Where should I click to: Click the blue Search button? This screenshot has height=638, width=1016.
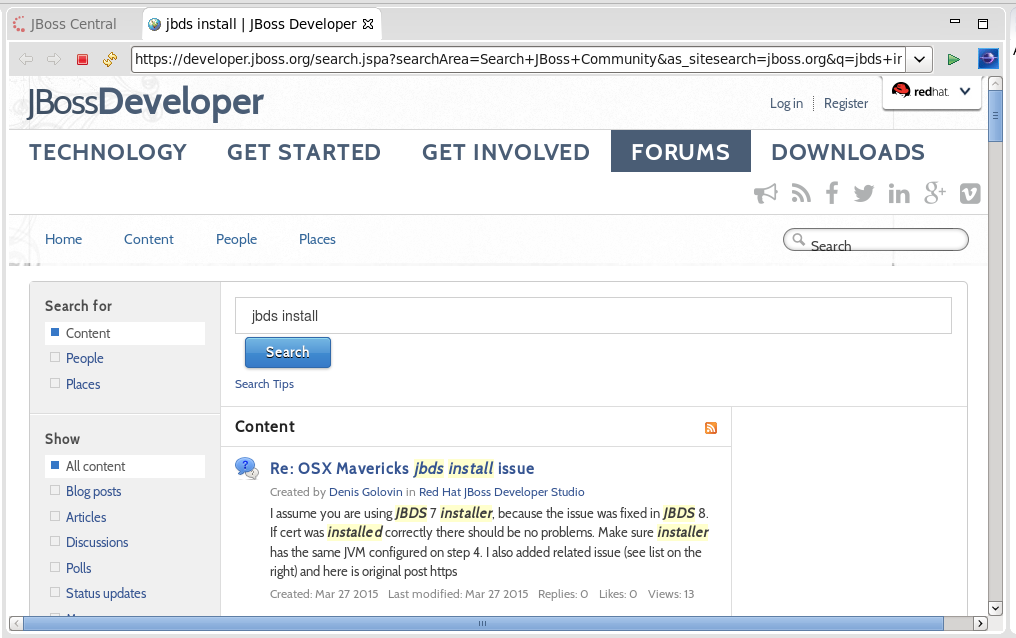288,352
